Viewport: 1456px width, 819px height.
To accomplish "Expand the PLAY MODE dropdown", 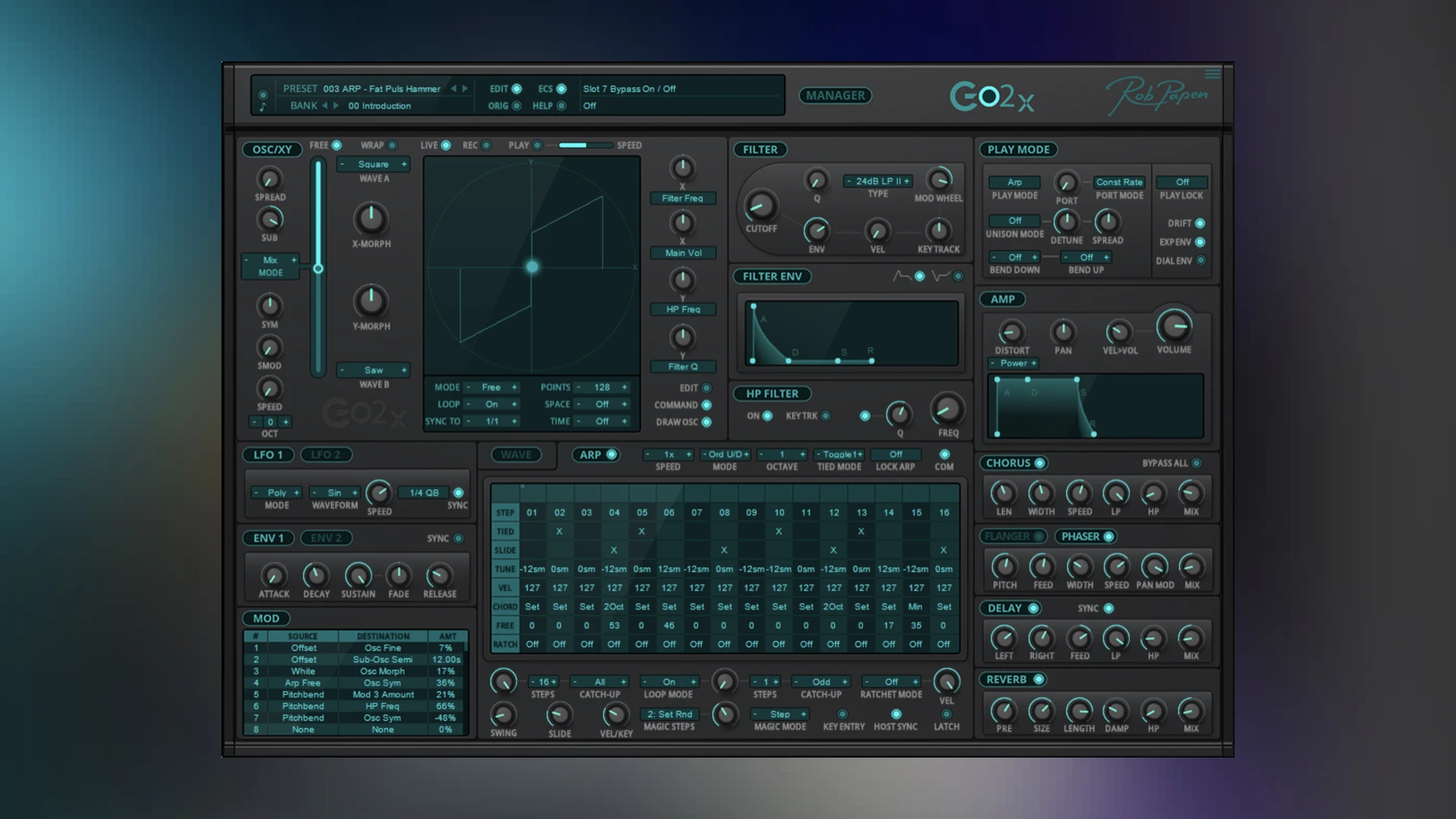I will coord(1013,181).
